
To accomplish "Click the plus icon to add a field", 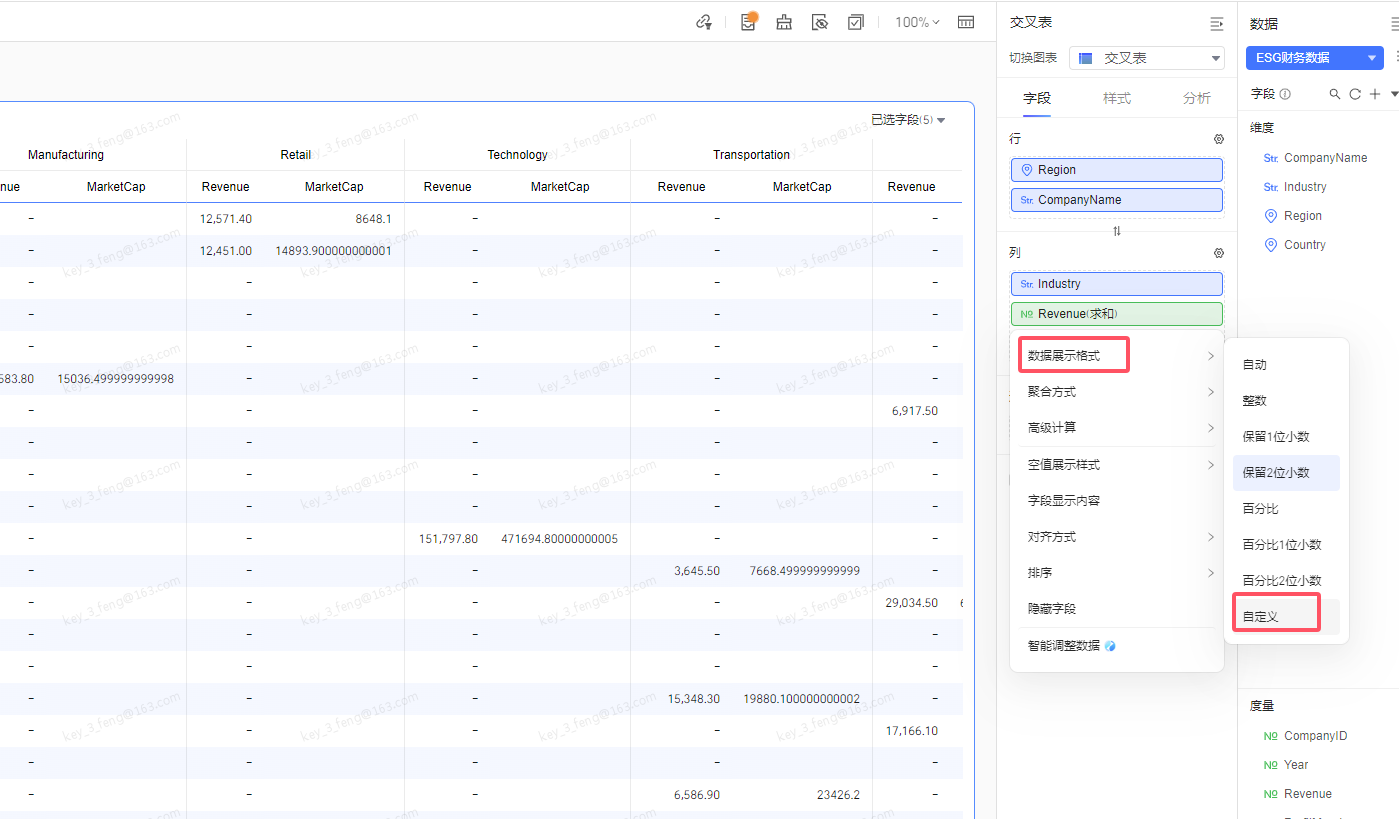I will coord(1375,94).
